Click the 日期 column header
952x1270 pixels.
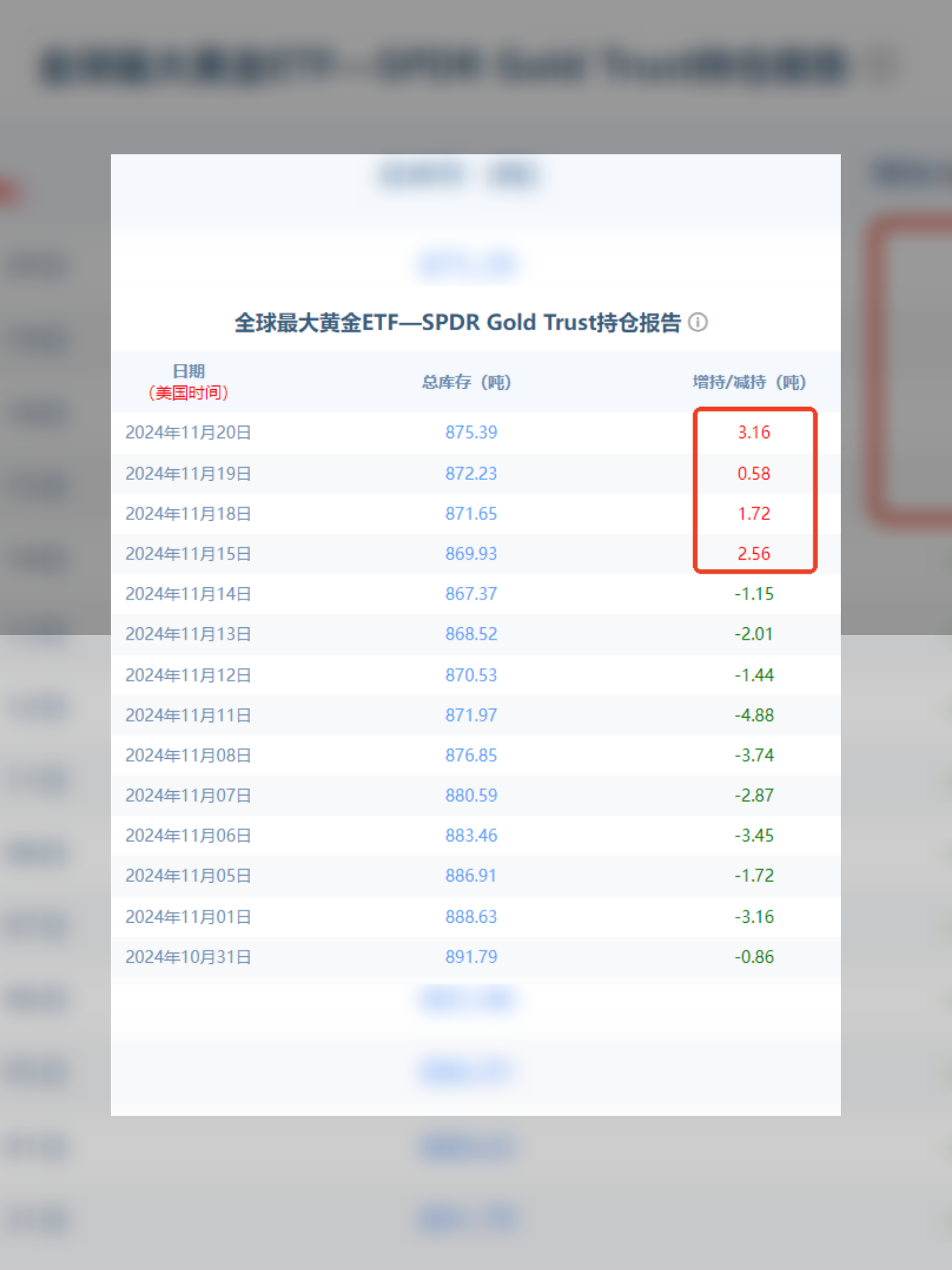tap(188, 371)
